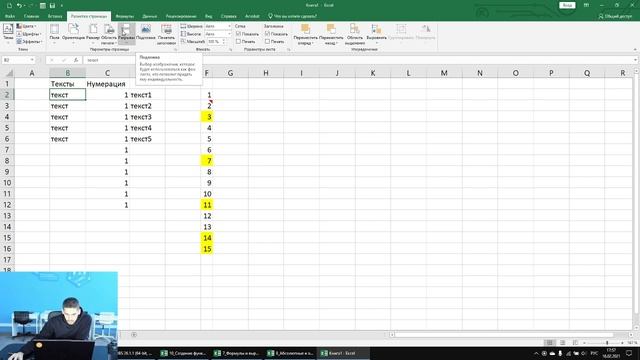The width and height of the screenshot is (640, 360).
Task: Click the Нумерация header cell
Action: [x=107, y=84]
